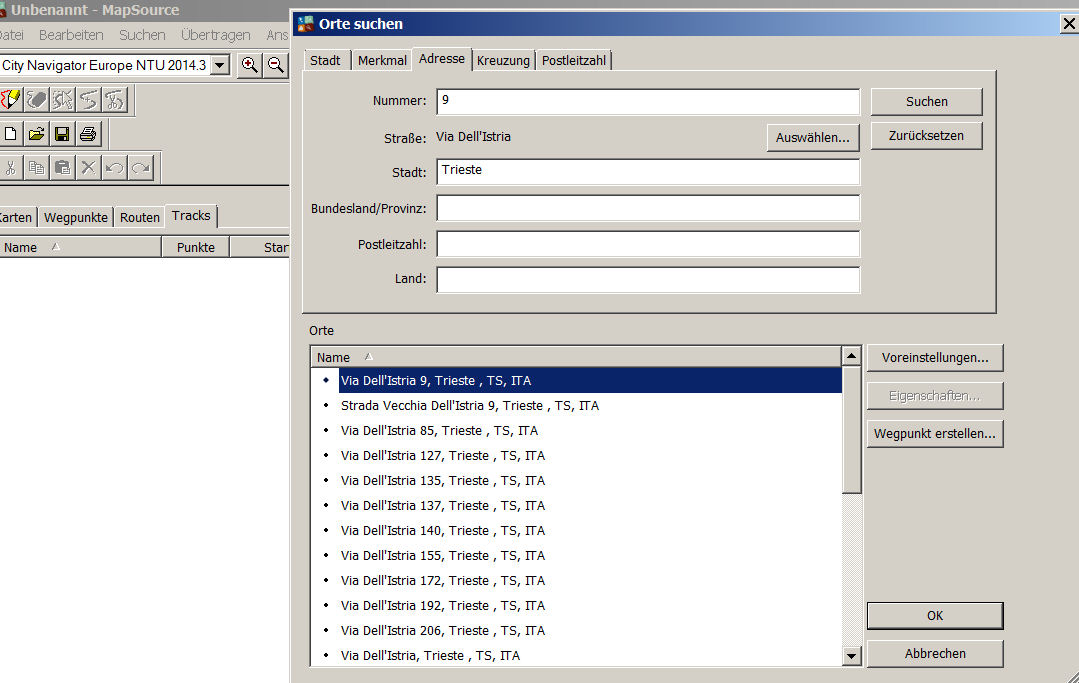Print using the printer icon
This screenshot has height=683, width=1079.
coord(88,134)
